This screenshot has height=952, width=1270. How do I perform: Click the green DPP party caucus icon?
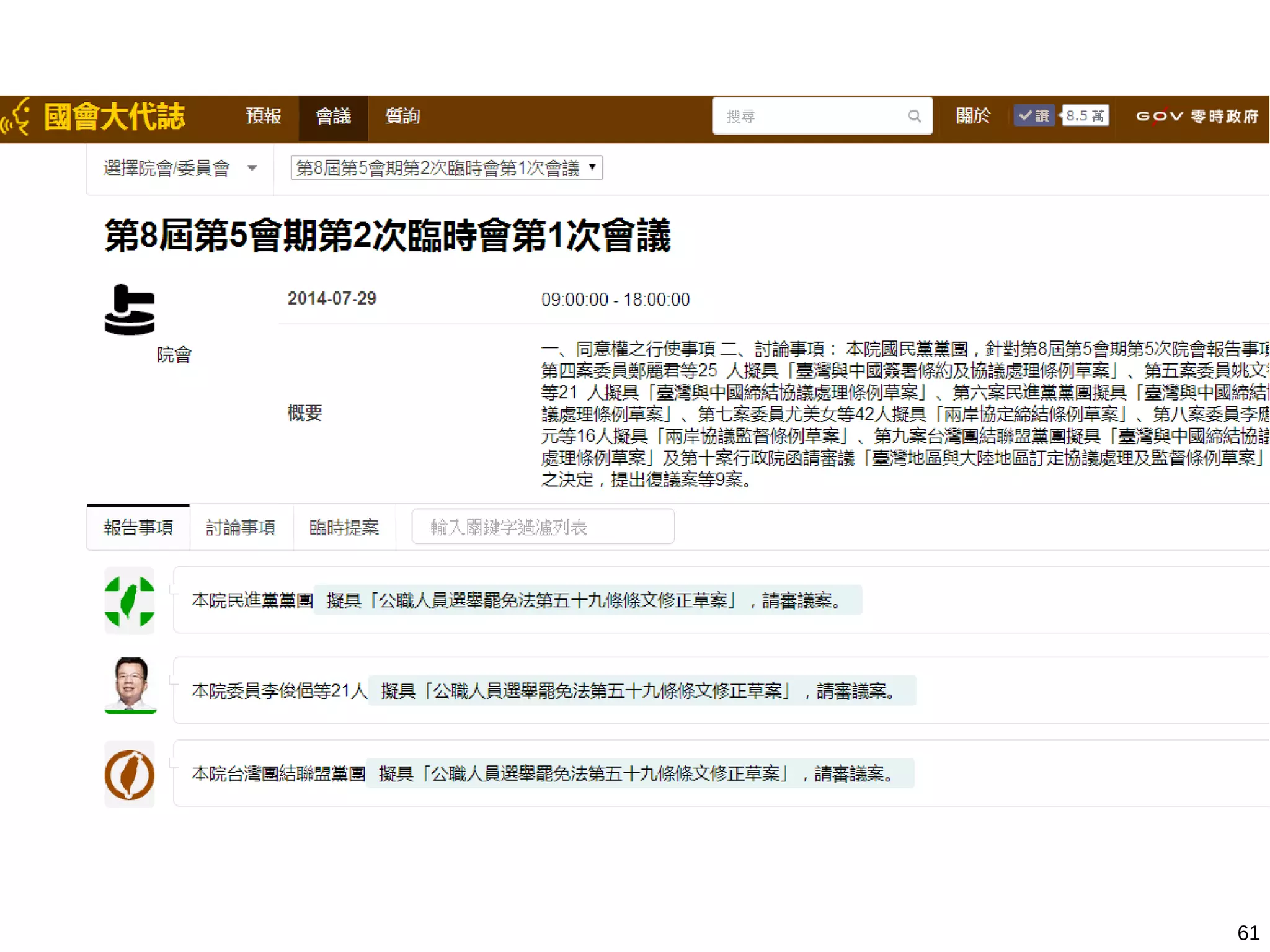129,600
